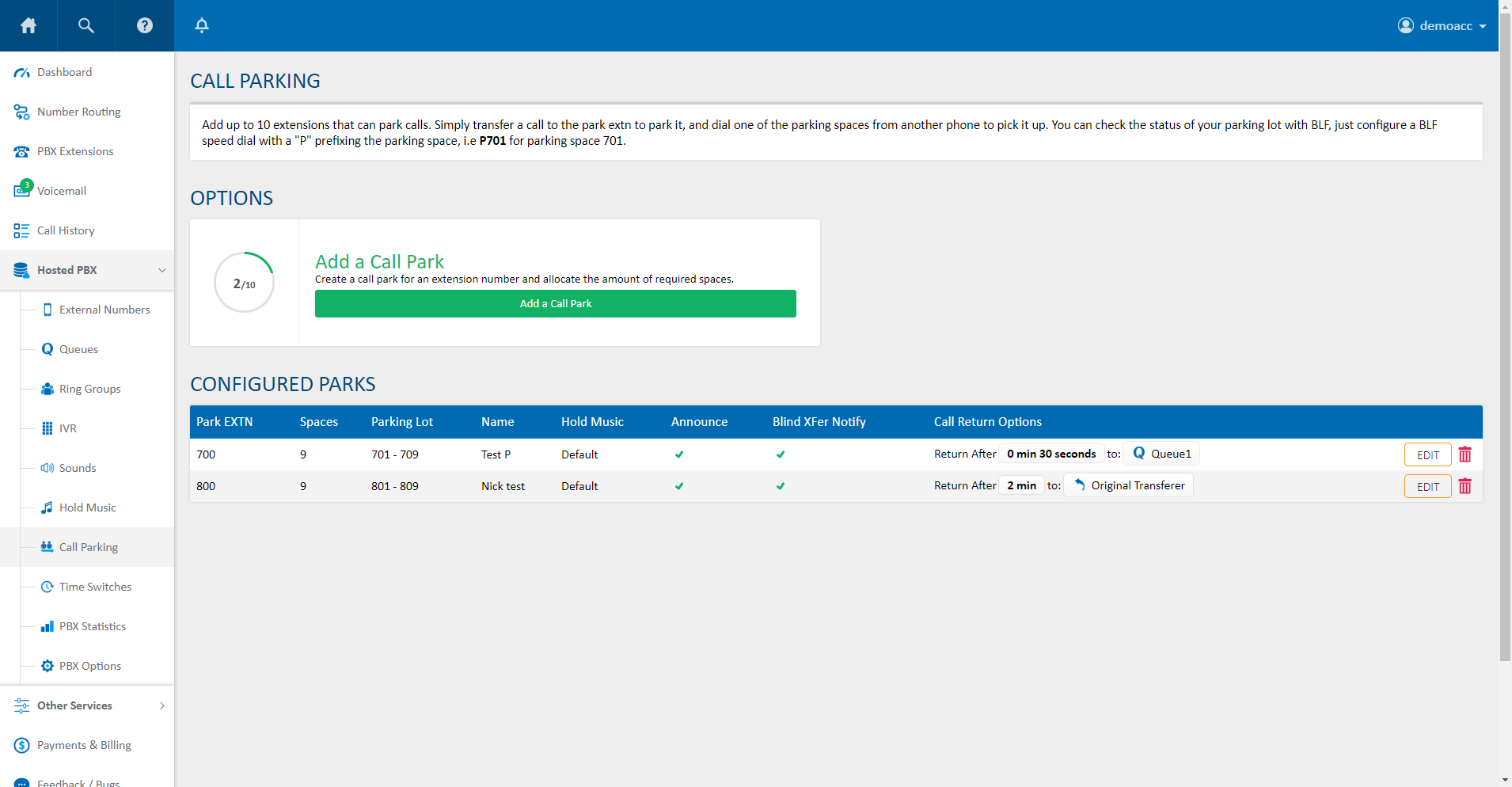
Task: Delete the park 700 with trash icon
Action: pos(1465,454)
